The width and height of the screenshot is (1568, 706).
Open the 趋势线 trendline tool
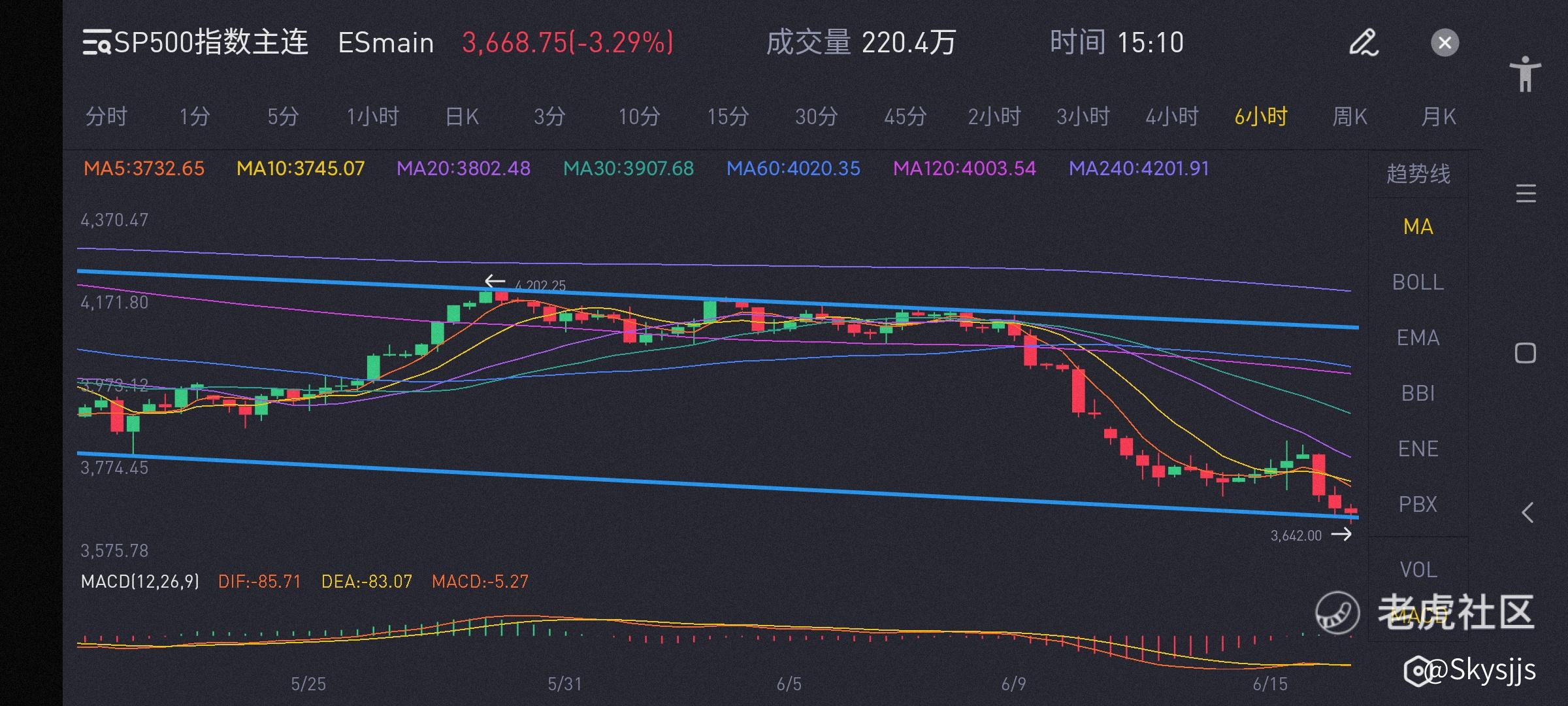[1418, 174]
